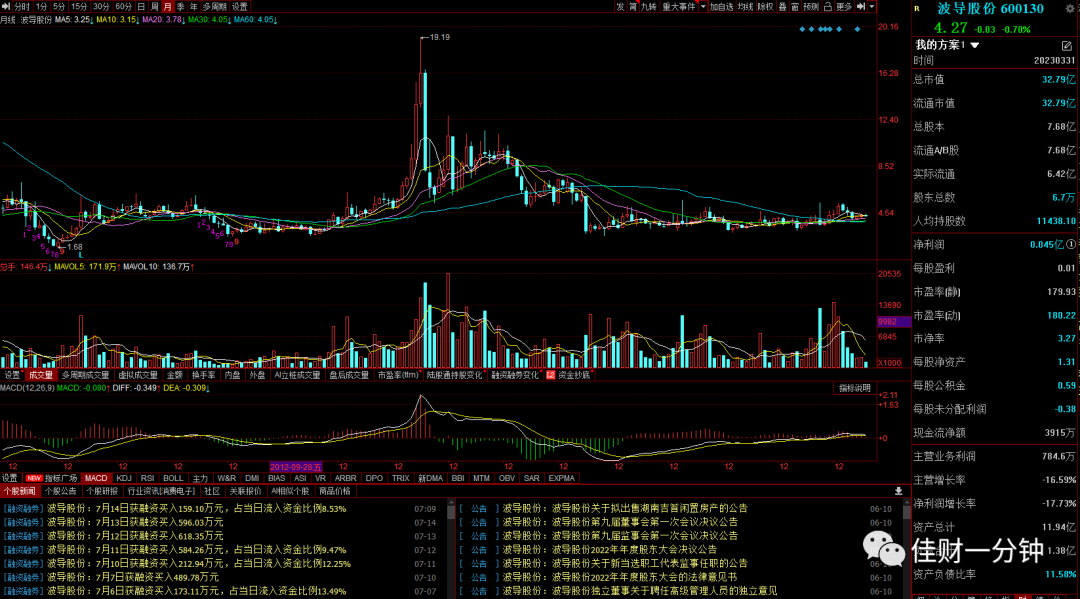1080x599 pixels.
Task: Click the 指标说明 button on MACD panel
Action: pyautogui.click(x=855, y=388)
